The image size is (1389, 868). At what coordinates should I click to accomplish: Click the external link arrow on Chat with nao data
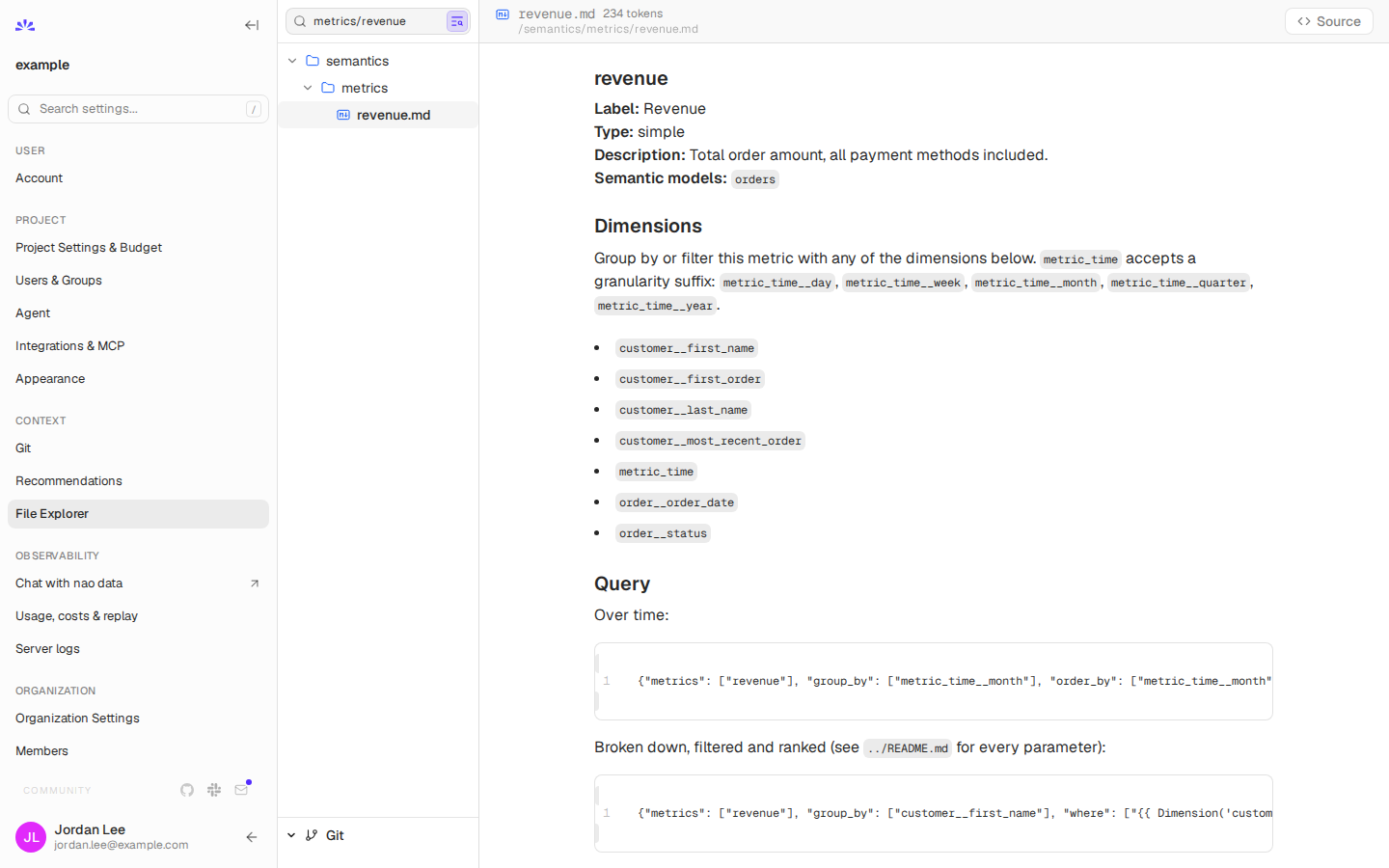[255, 583]
